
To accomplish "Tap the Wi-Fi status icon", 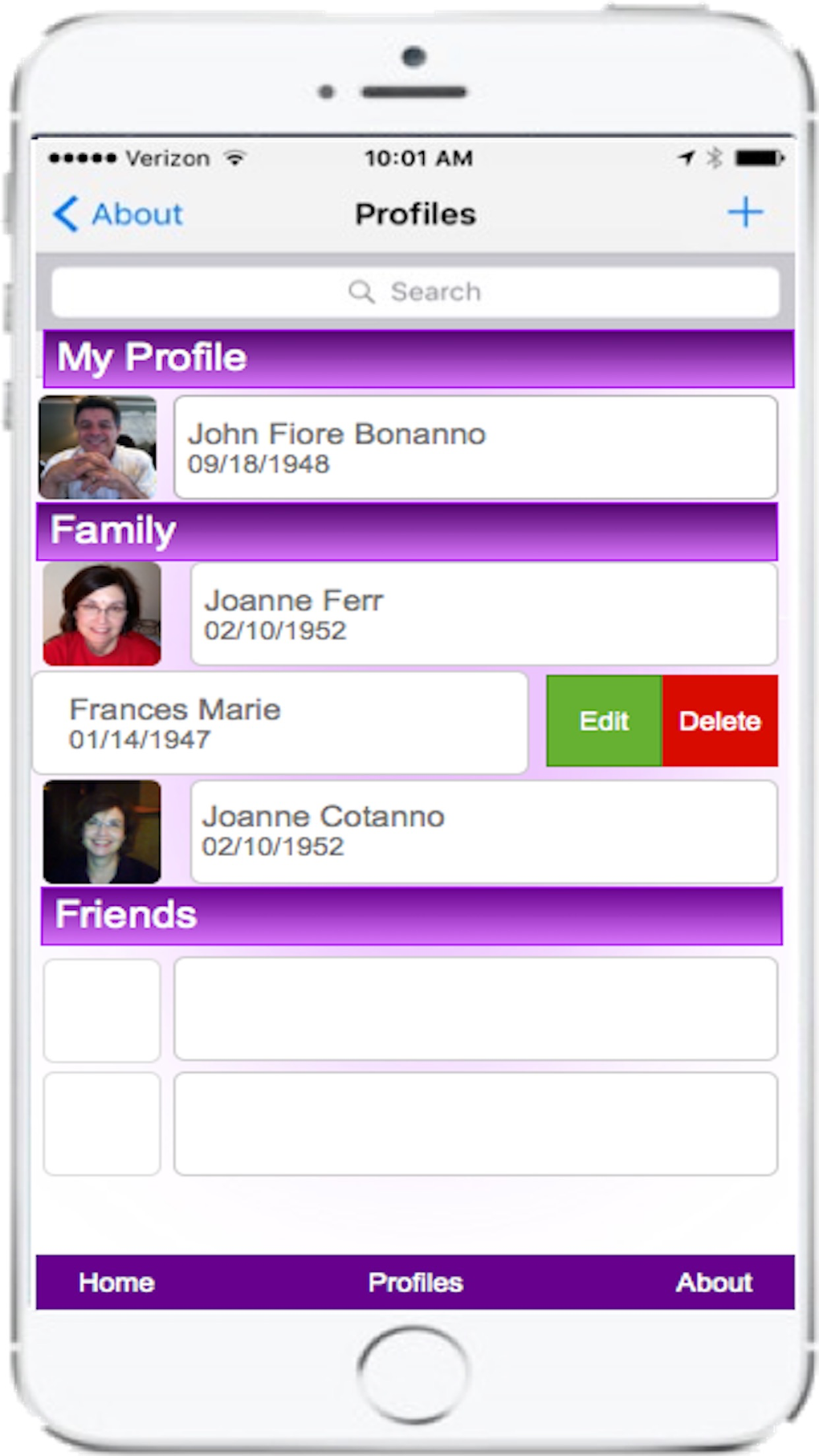I will [x=234, y=158].
